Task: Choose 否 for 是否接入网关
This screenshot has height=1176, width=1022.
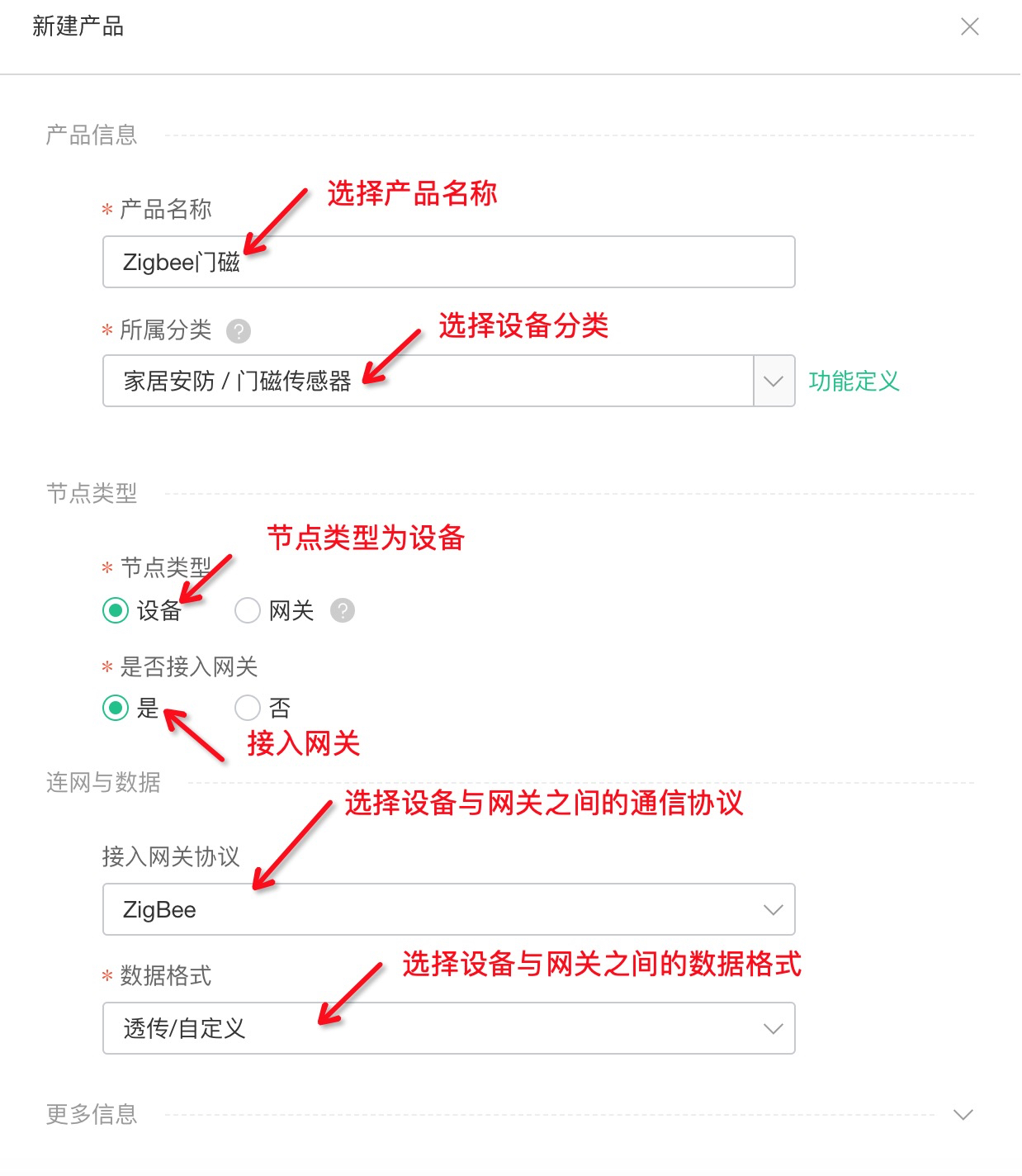Action: pyautogui.click(x=248, y=708)
